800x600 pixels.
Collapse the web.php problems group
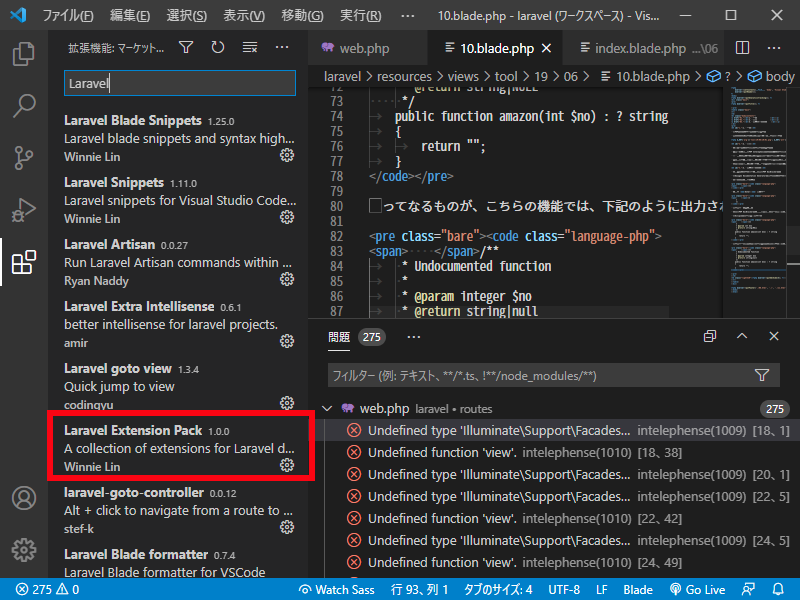(327, 409)
